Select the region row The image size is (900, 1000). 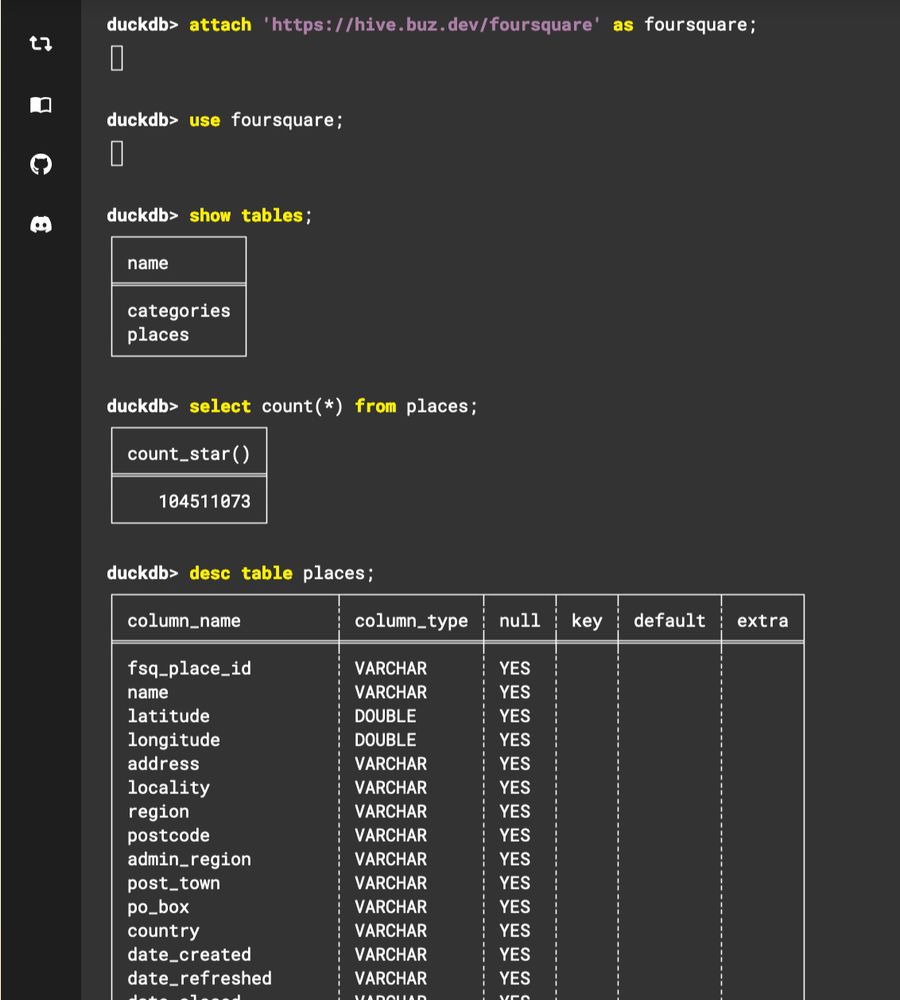click(457, 811)
